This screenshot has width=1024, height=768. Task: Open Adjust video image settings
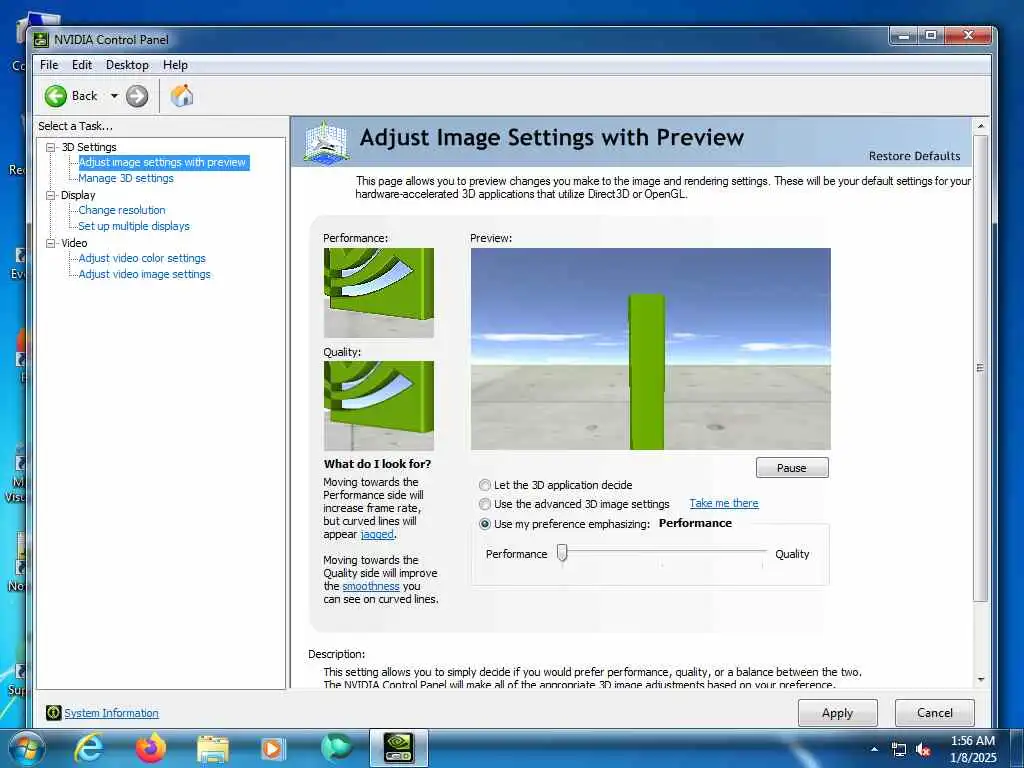click(x=144, y=274)
